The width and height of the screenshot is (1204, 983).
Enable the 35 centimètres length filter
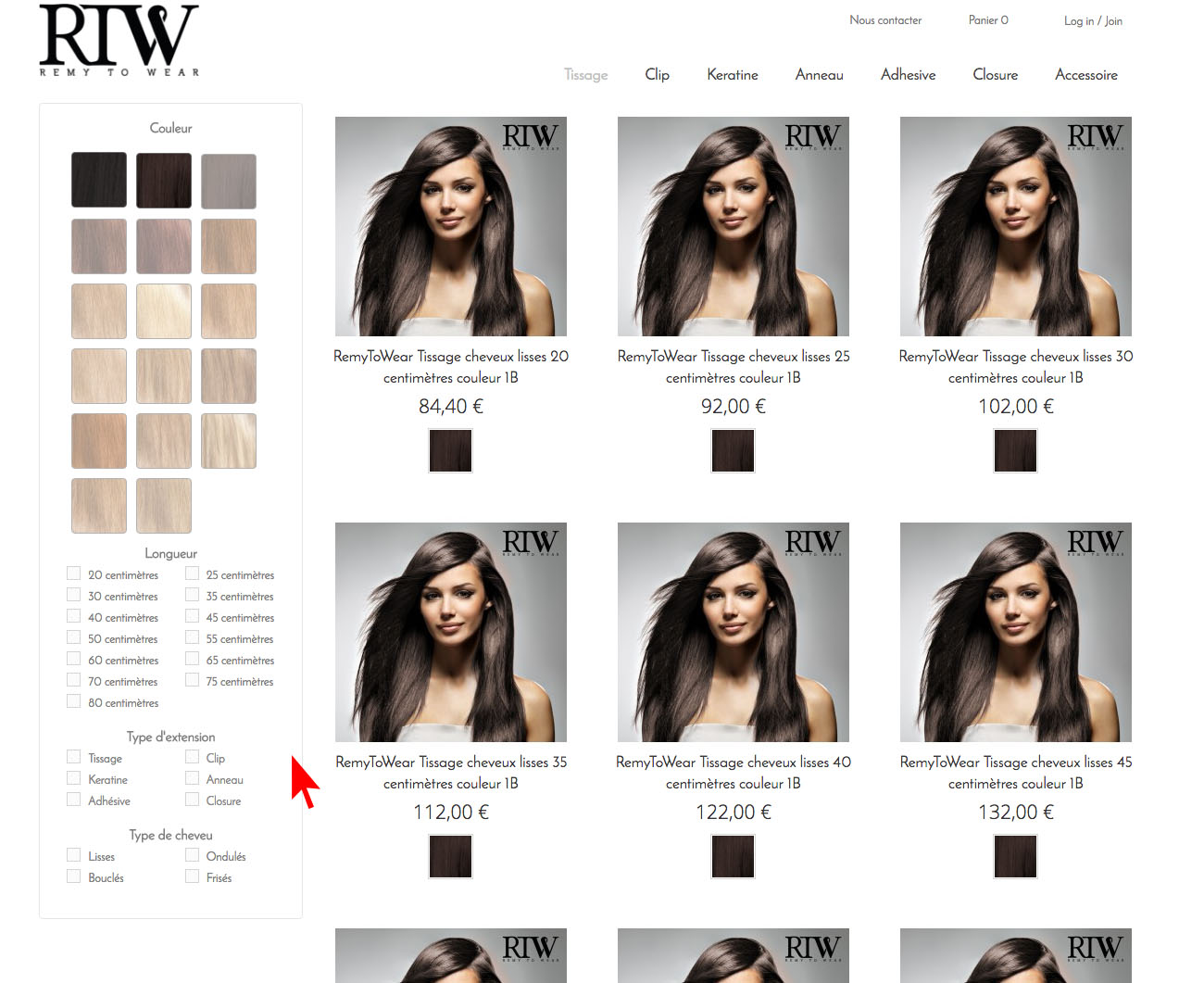[192, 595]
